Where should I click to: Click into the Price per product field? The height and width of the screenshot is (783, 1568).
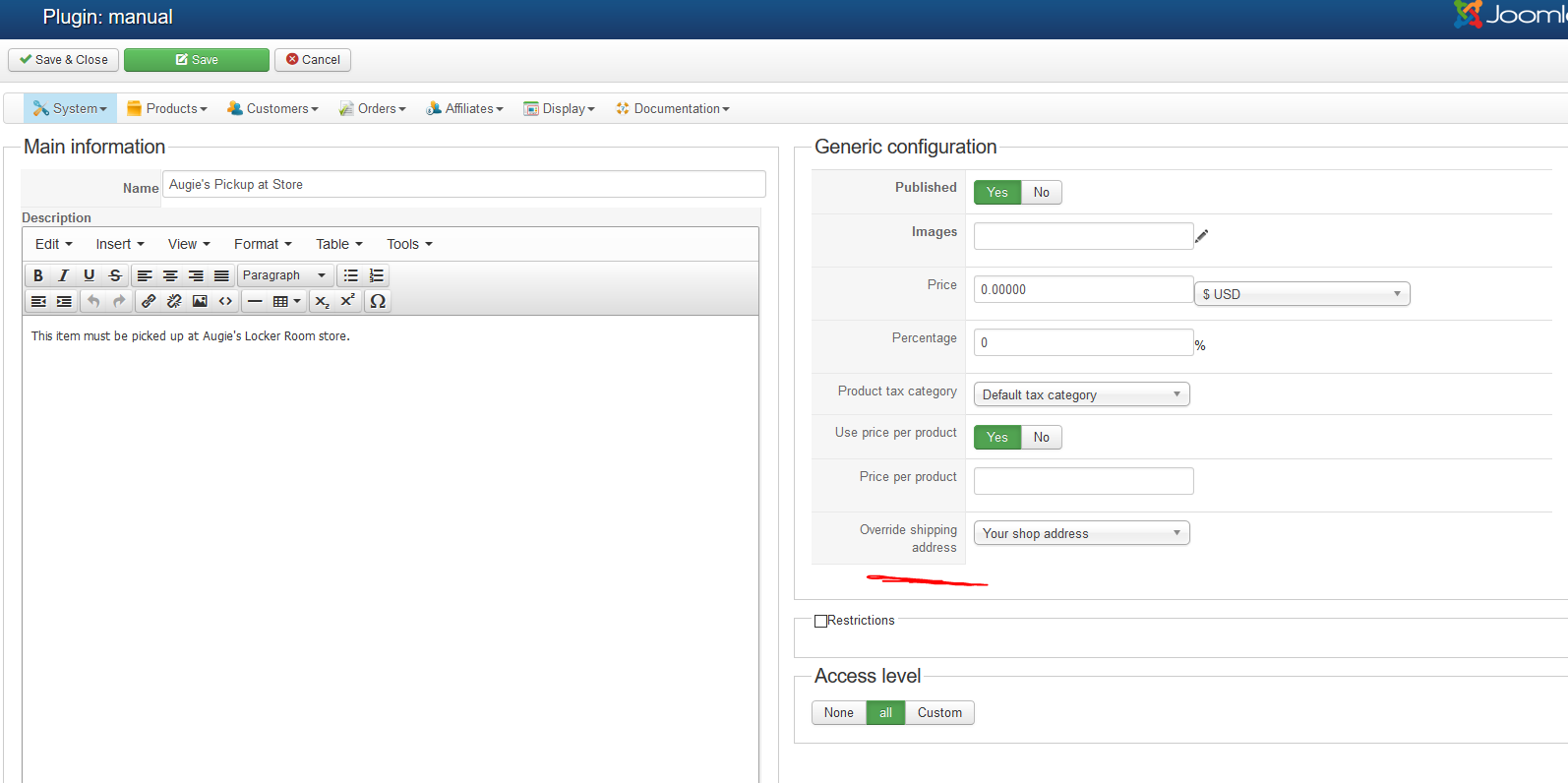click(x=1083, y=481)
